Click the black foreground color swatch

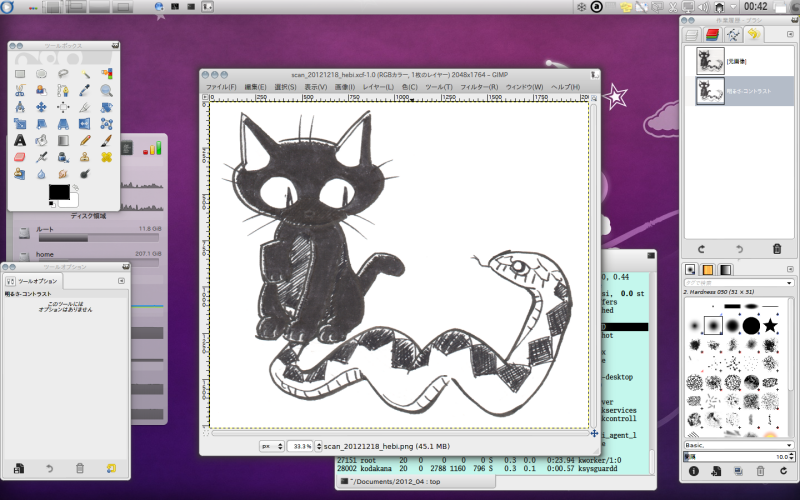point(59,192)
